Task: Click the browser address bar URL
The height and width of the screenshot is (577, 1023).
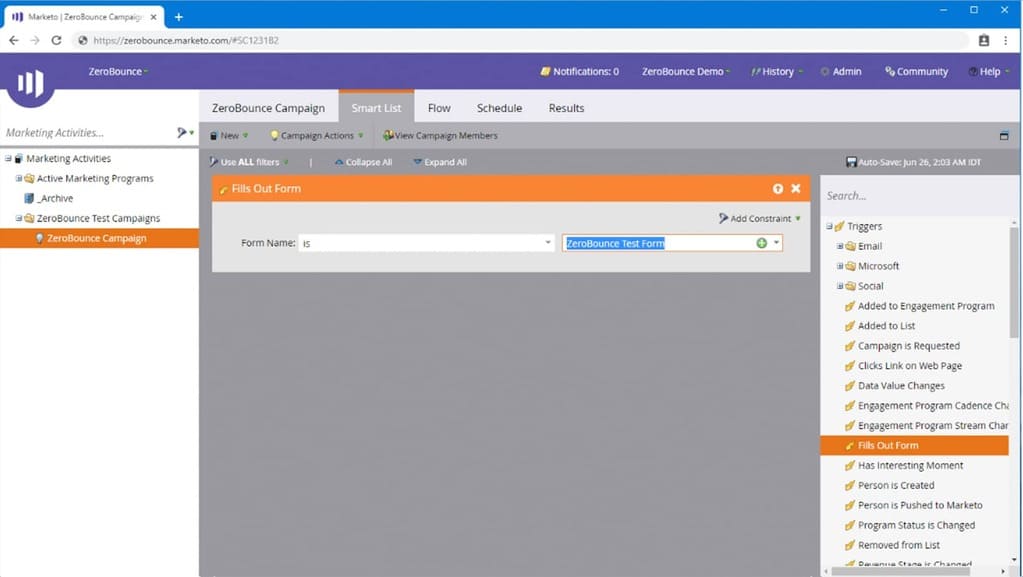Action: (x=186, y=40)
